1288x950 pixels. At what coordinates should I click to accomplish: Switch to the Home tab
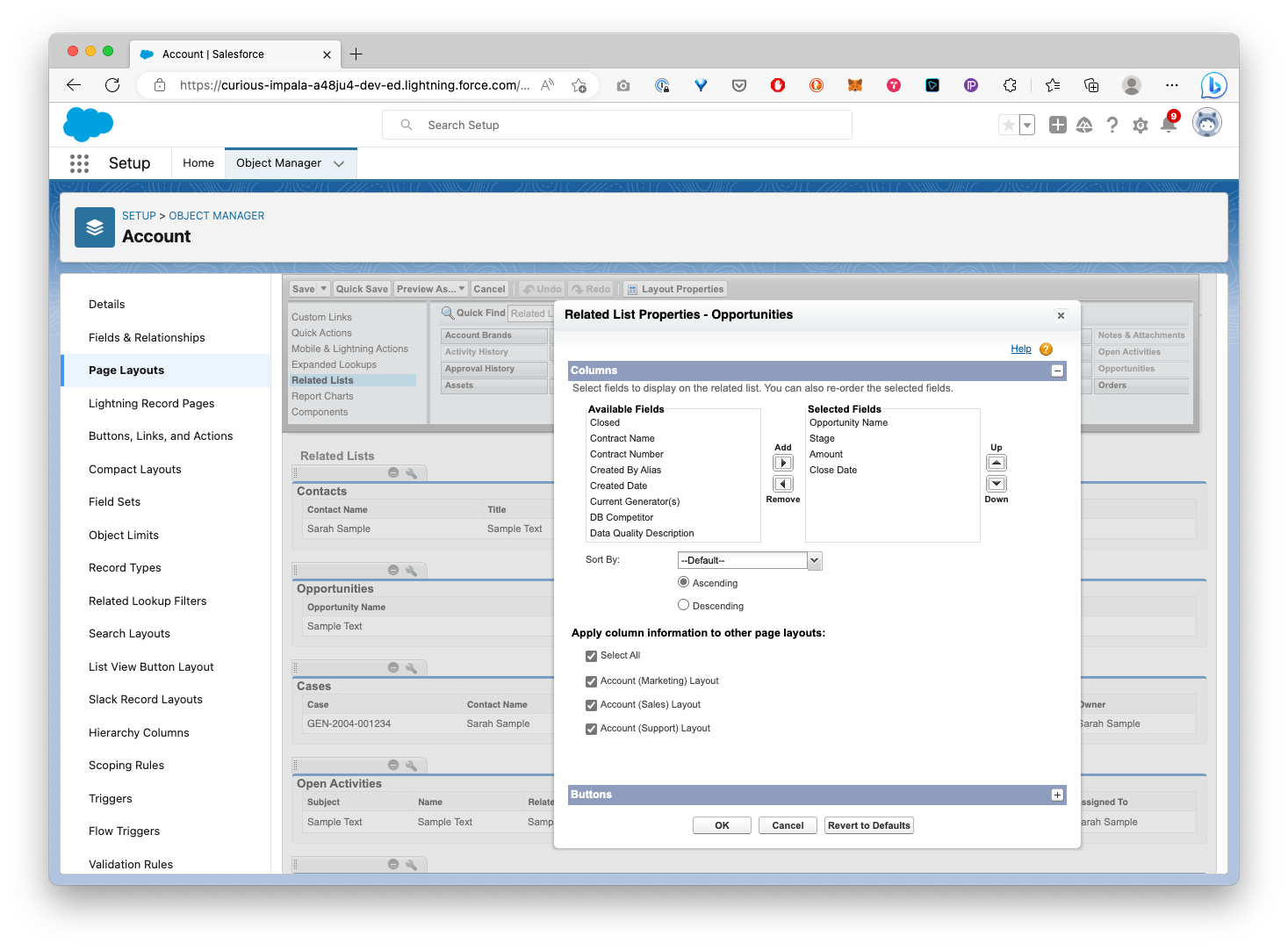[198, 163]
